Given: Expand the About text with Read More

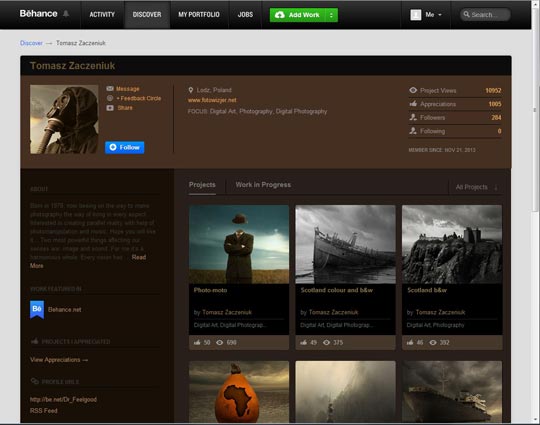Looking at the screenshot, I should [139, 257].
